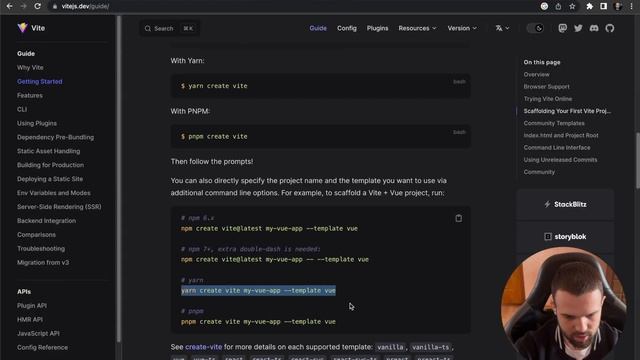This screenshot has height=360, width=640.
Task: Click the browser back arrow
Action: (x=9, y=6)
